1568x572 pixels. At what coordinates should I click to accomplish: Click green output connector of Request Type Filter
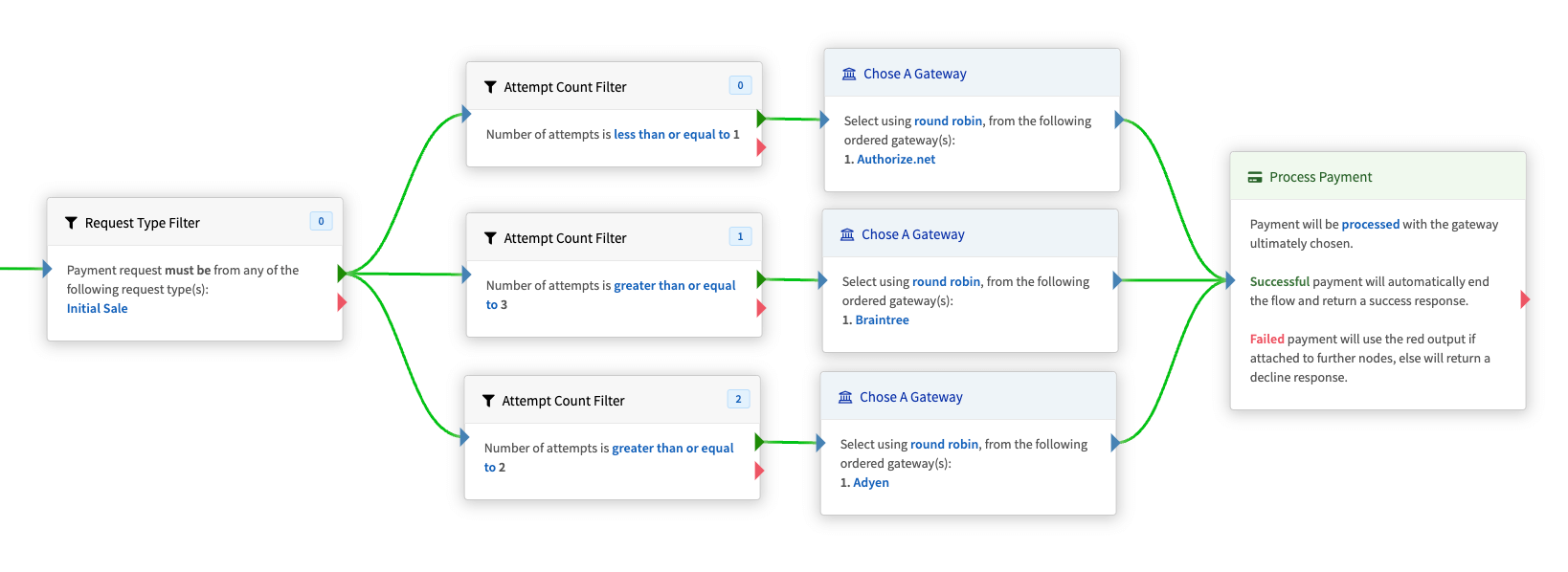point(342,274)
